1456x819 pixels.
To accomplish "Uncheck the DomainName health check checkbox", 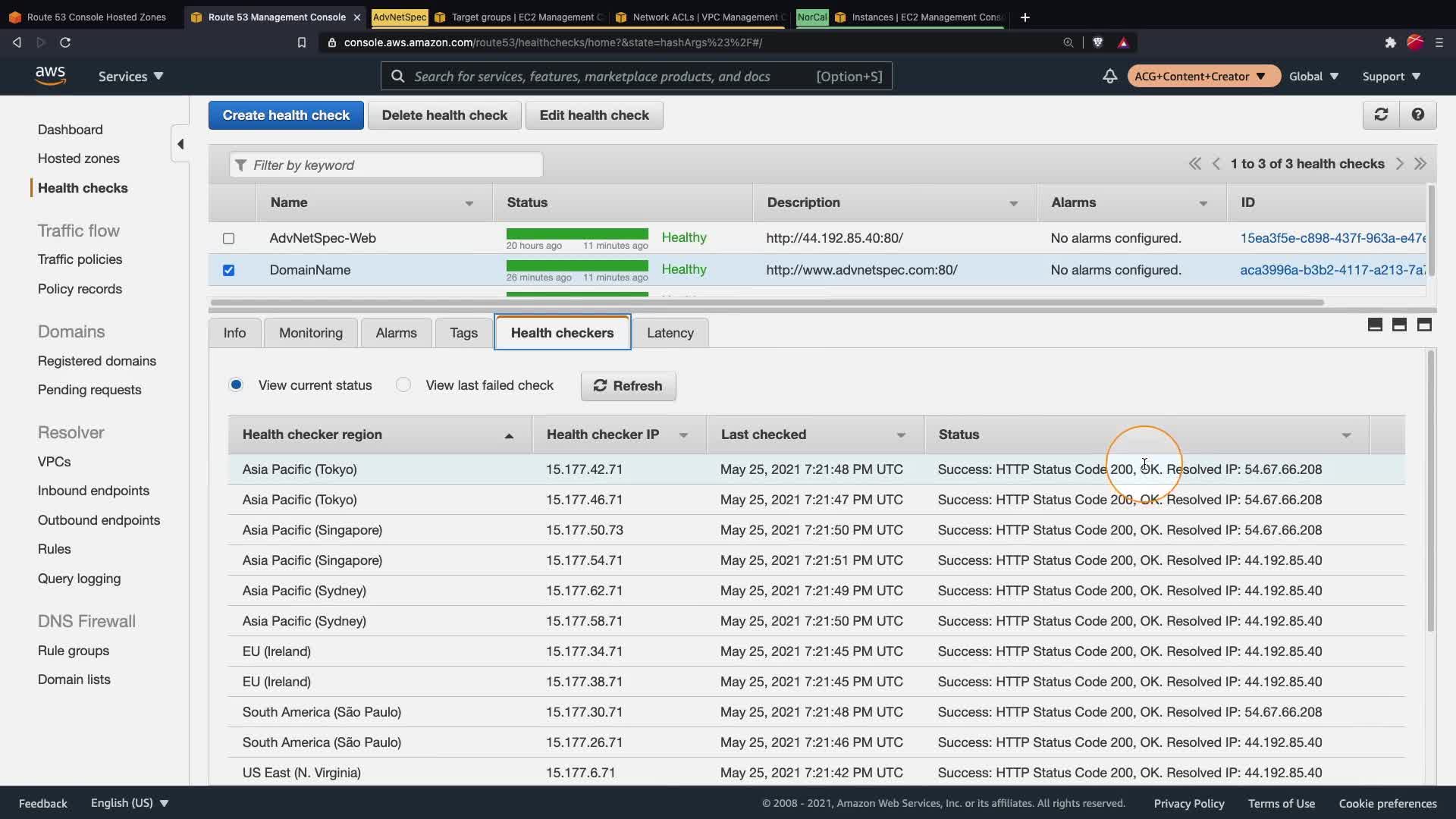I will [x=228, y=270].
